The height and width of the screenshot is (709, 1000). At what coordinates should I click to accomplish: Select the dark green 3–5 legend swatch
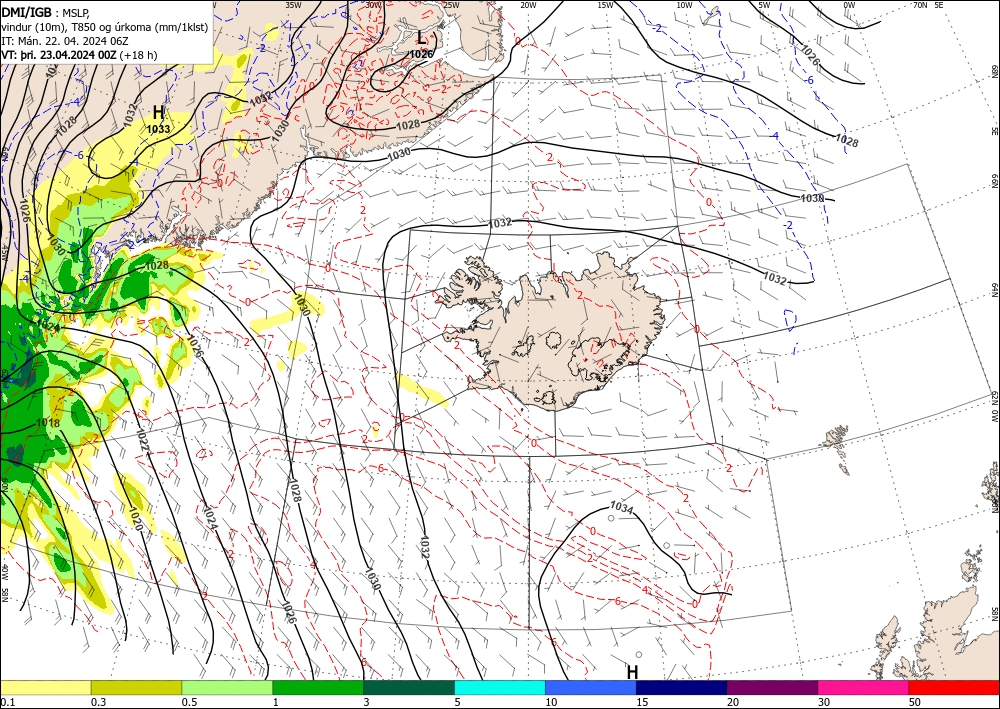(409, 687)
